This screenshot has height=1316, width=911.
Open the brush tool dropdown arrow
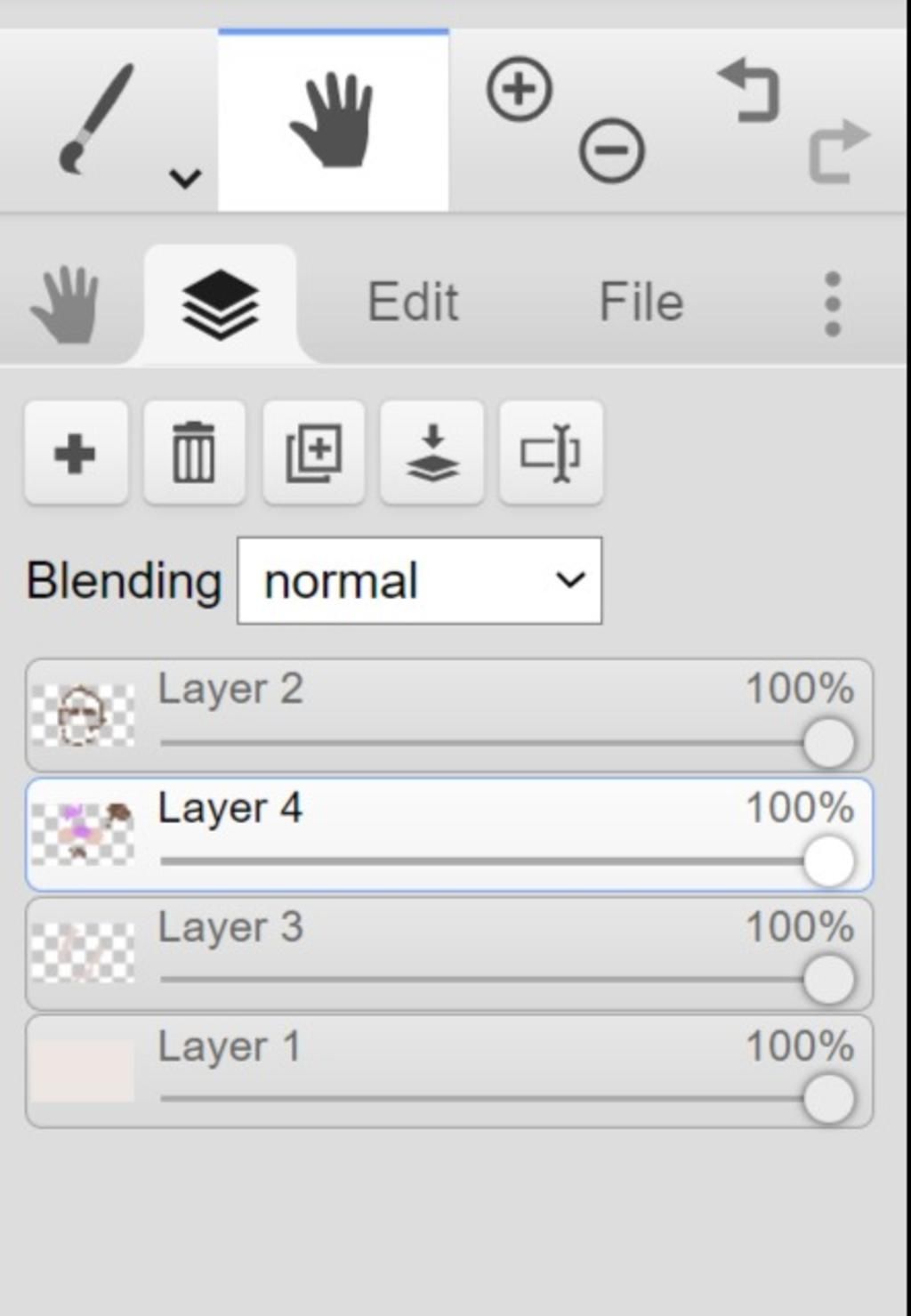coord(185,178)
